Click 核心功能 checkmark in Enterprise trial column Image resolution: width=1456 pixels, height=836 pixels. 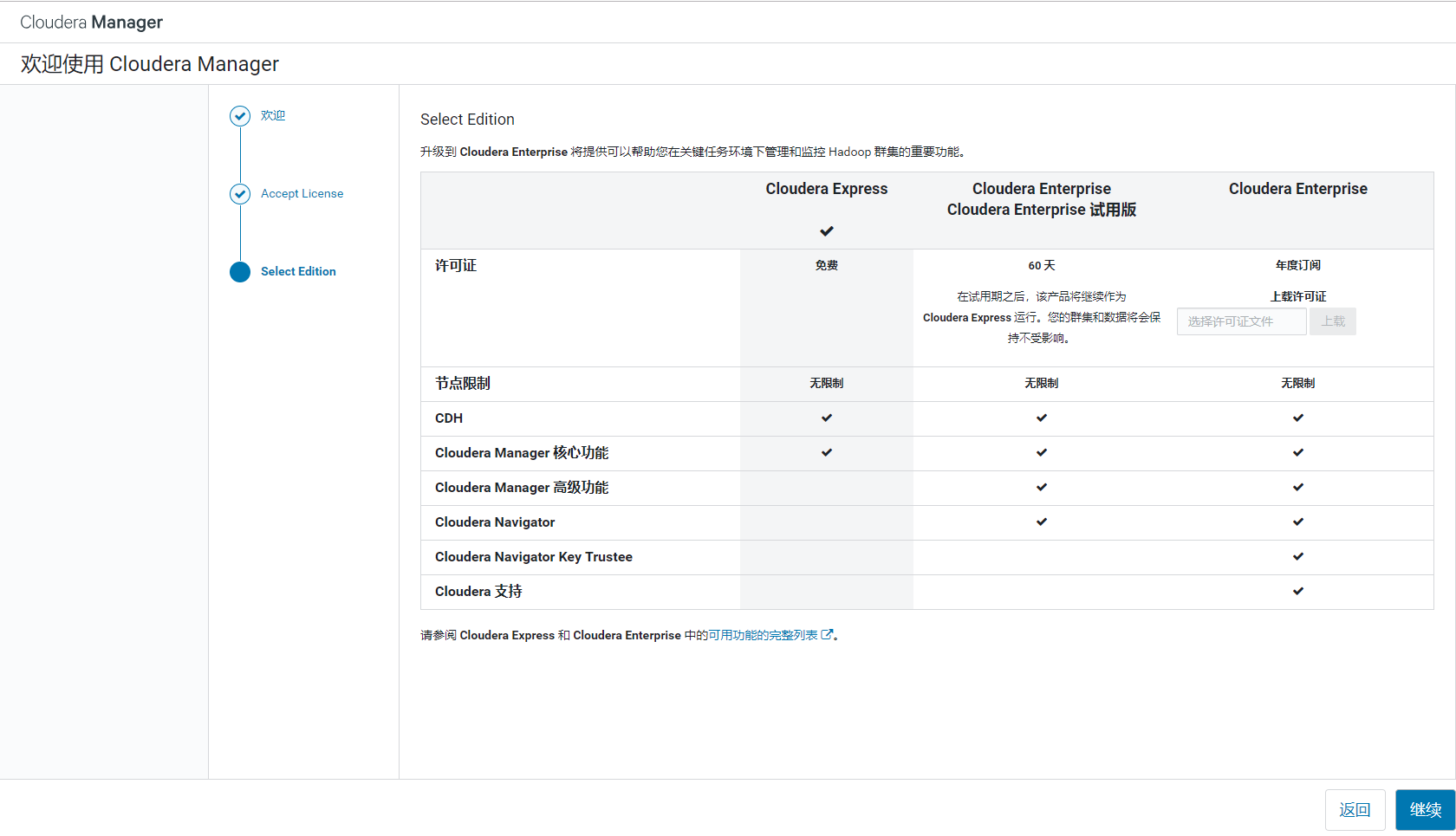(1042, 452)
